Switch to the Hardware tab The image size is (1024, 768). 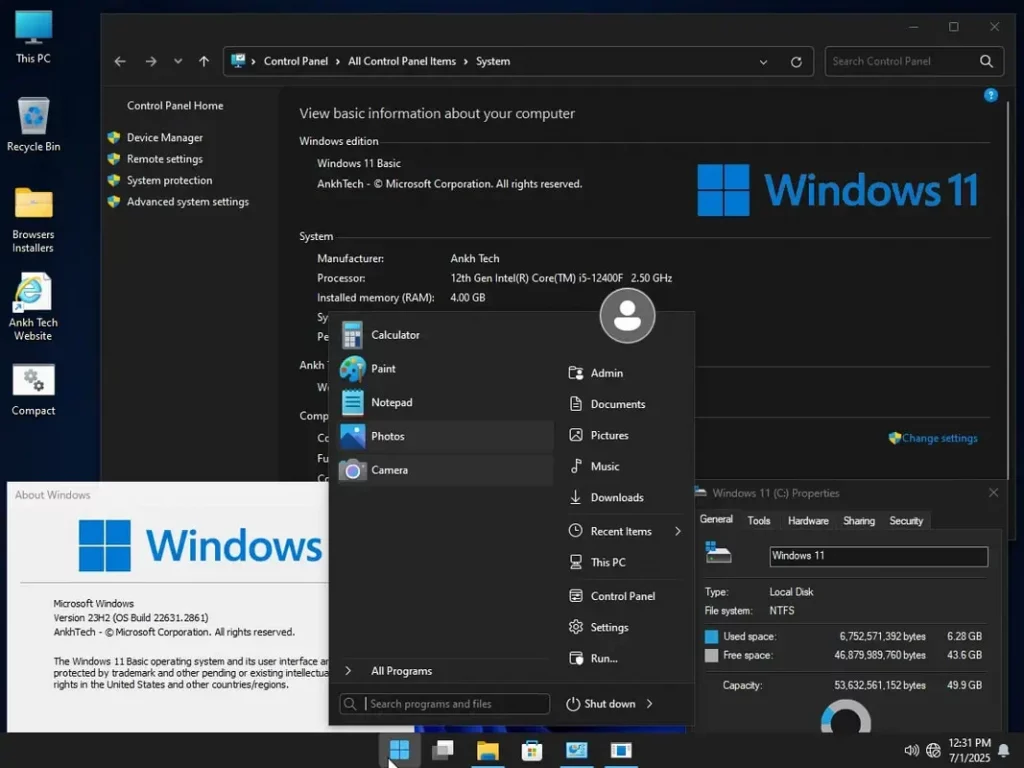pos(807,520)
